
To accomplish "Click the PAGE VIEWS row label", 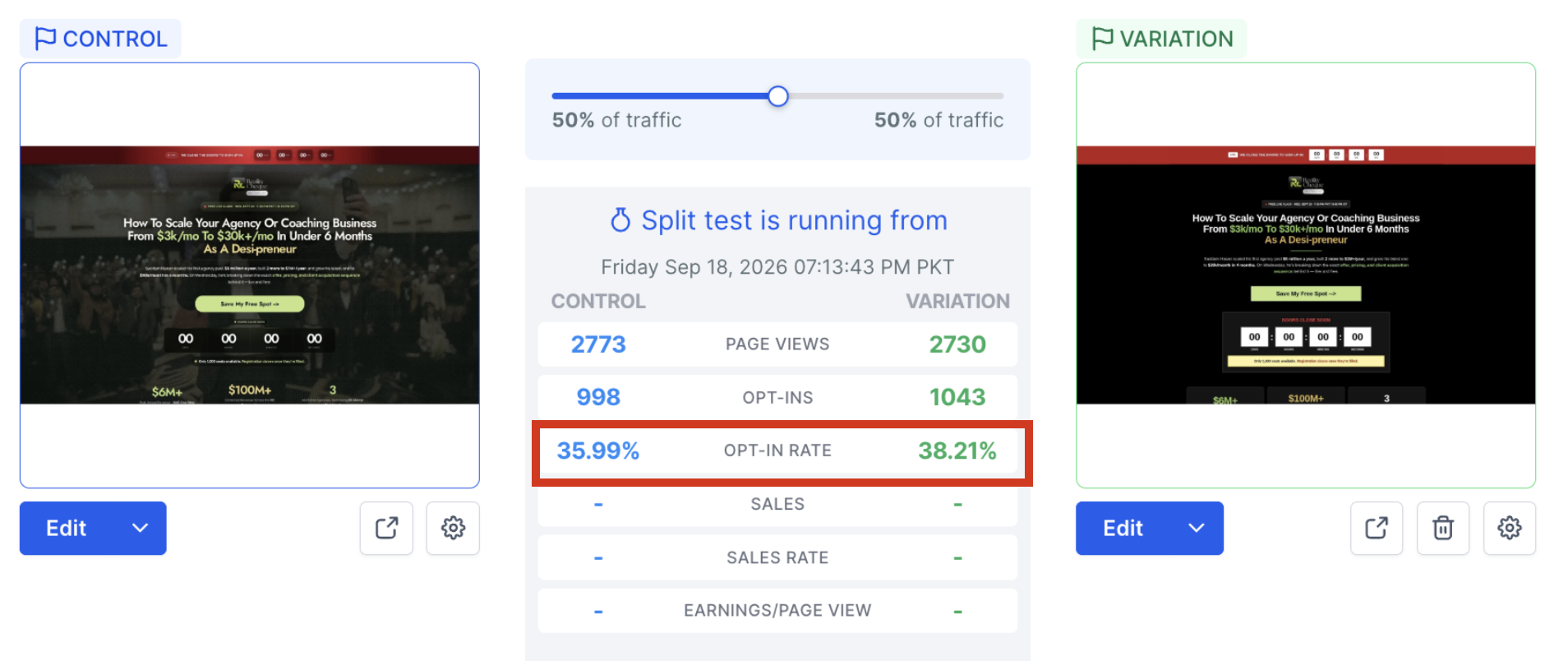I will [777, 344].
